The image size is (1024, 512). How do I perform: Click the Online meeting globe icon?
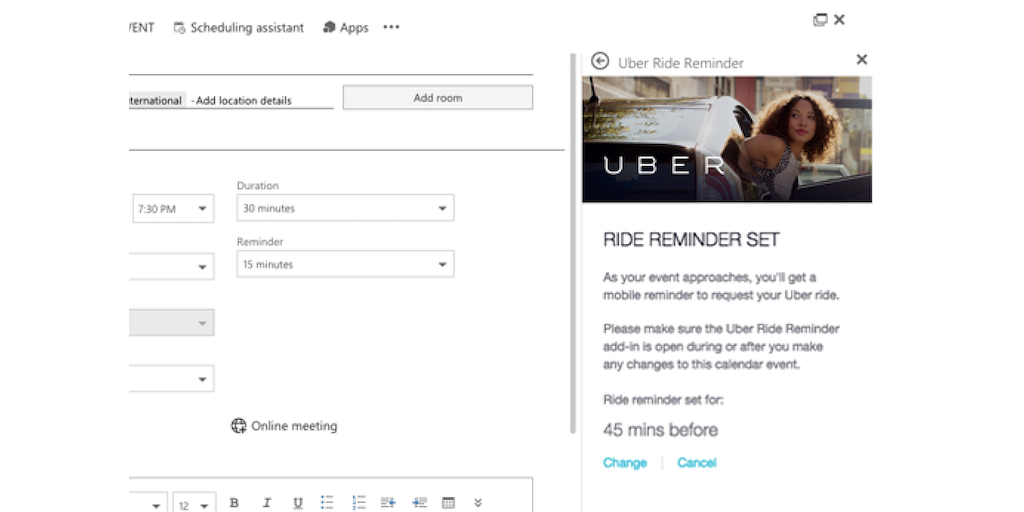pyautogui.click(x=238, y=426)
